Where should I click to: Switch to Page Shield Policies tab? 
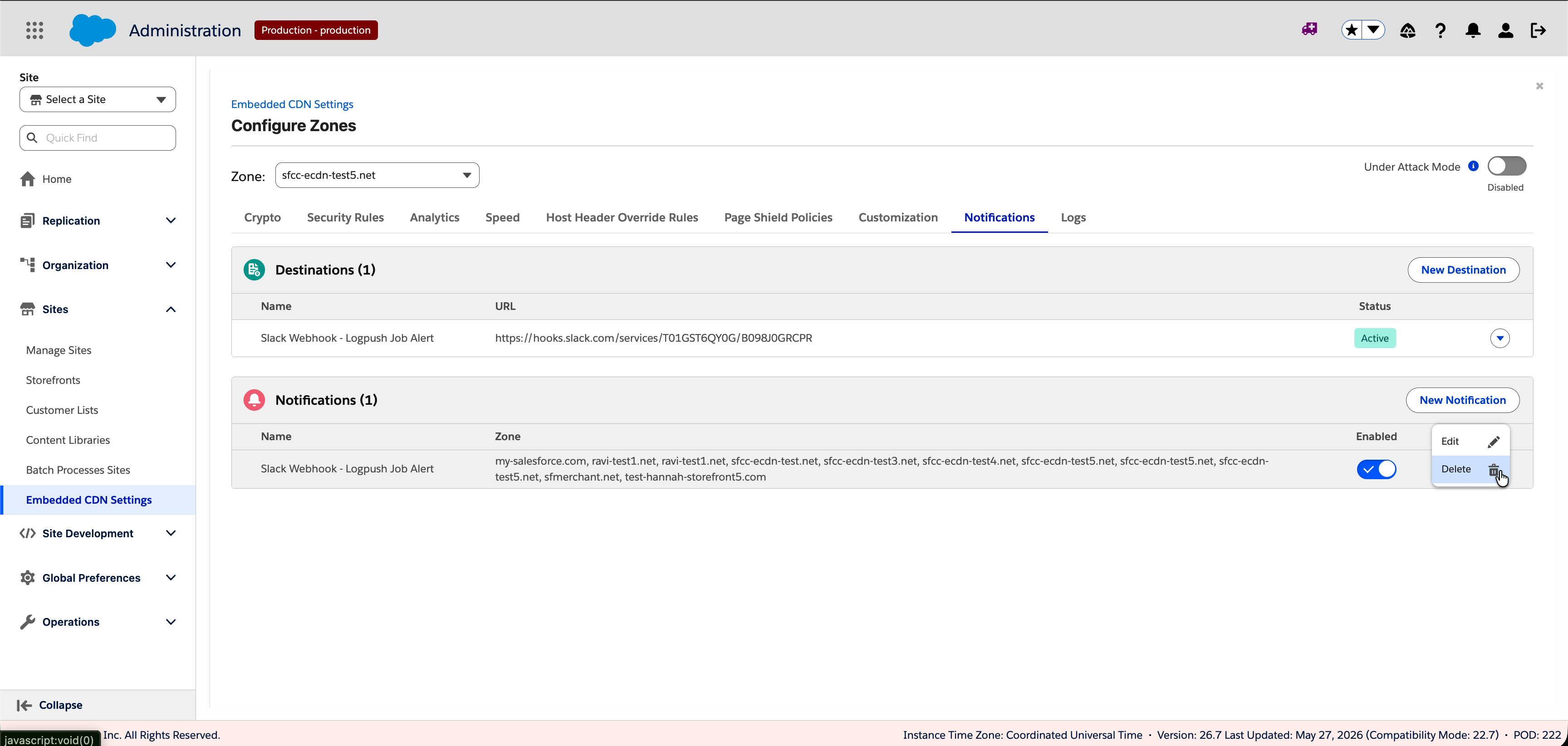point(778,217)
